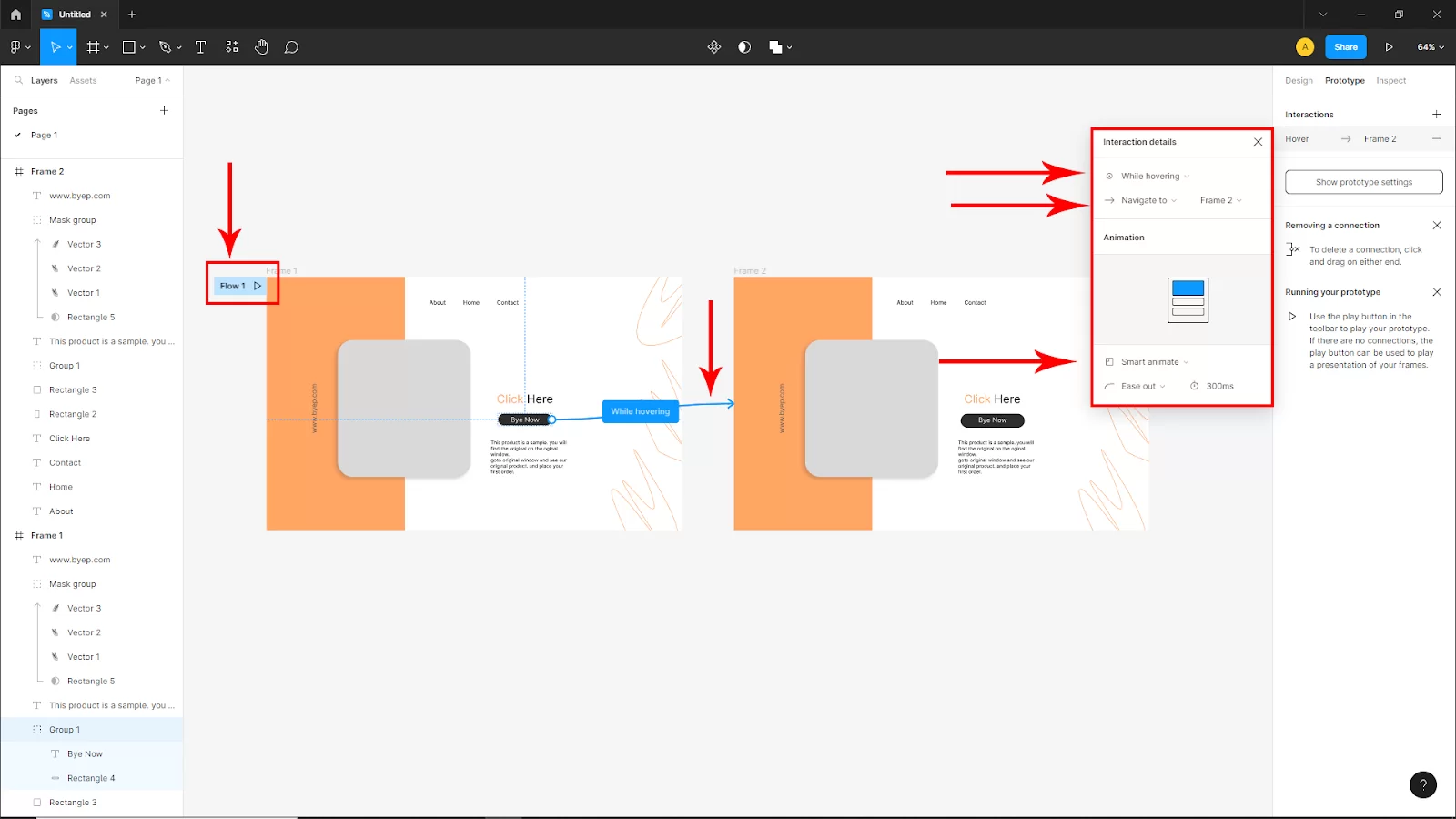Add a new interaction with plus icon
1456x819 pixels.
click(1437, 115)
